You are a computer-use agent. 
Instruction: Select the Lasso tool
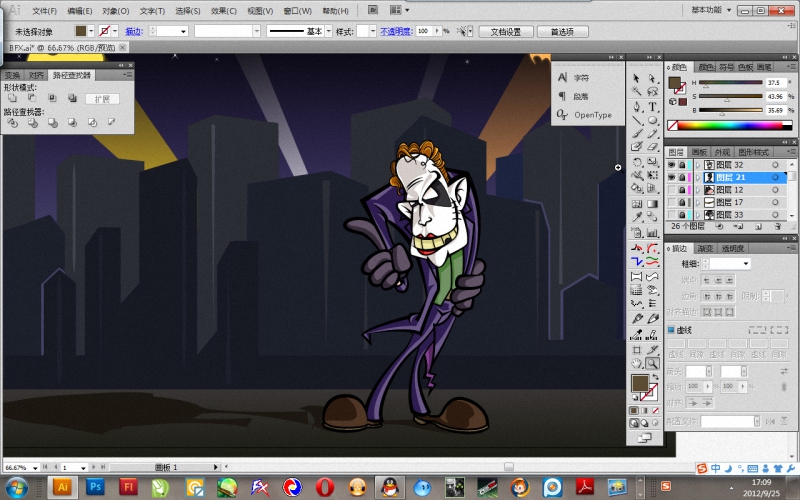652,91
